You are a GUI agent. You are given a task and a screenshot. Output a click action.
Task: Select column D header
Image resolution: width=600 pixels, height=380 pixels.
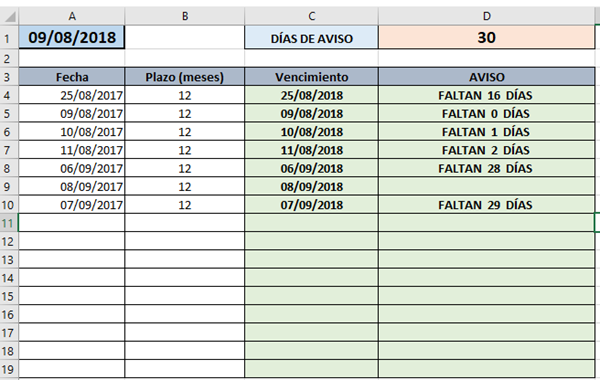pyautogui.click(x=487, y=16)
